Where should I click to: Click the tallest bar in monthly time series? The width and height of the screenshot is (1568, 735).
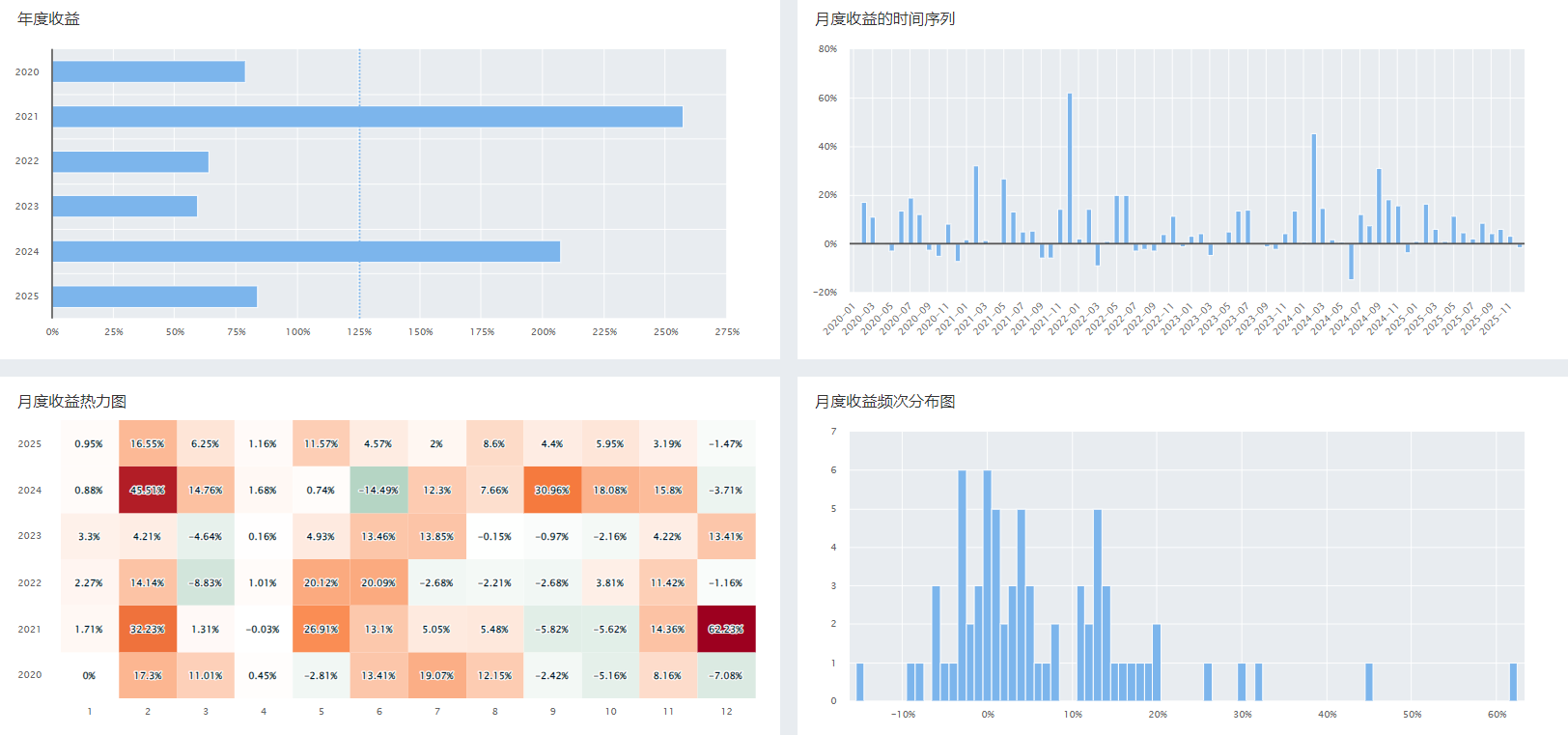click(x=1070, y=168)
